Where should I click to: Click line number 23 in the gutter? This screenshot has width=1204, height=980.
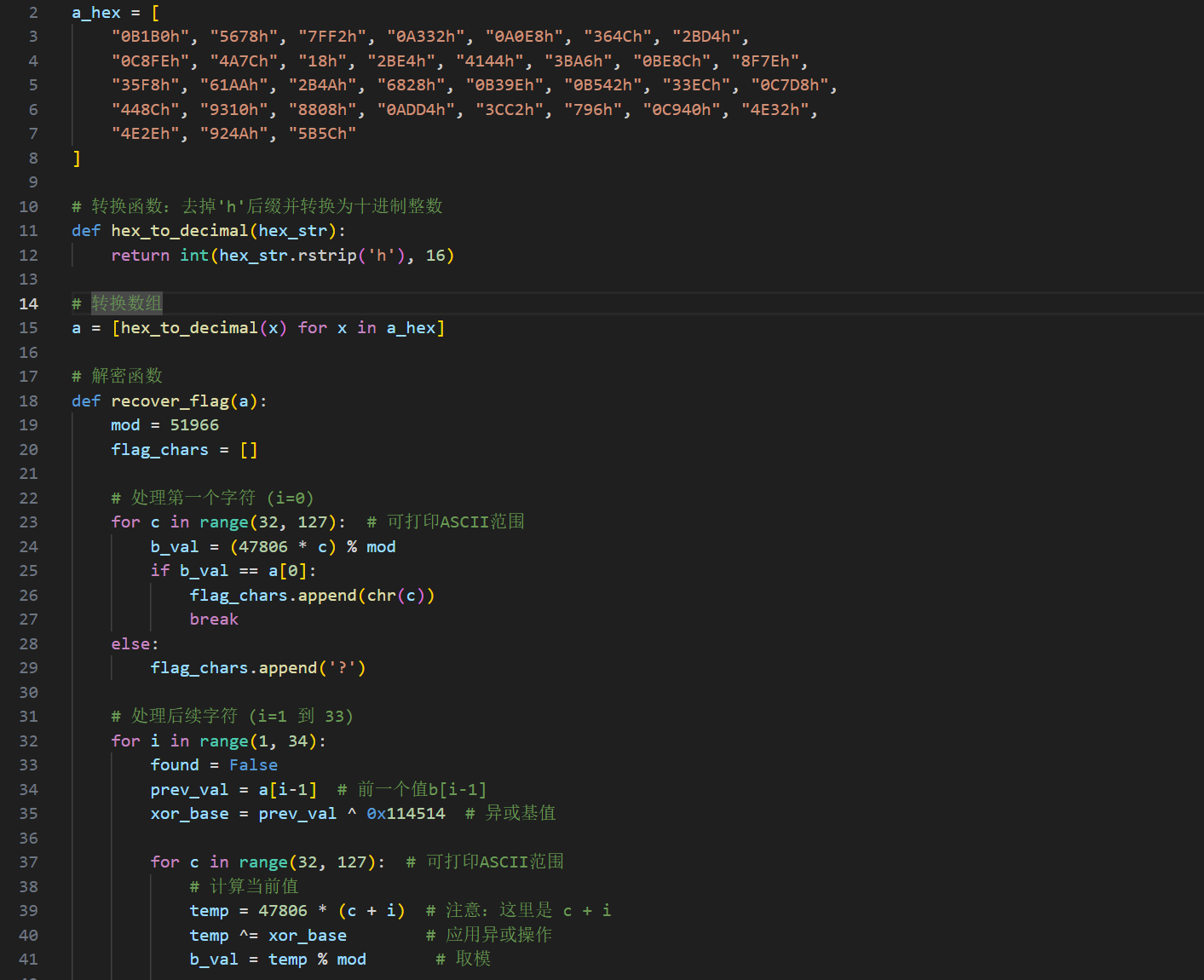click(x=28, y=522)
